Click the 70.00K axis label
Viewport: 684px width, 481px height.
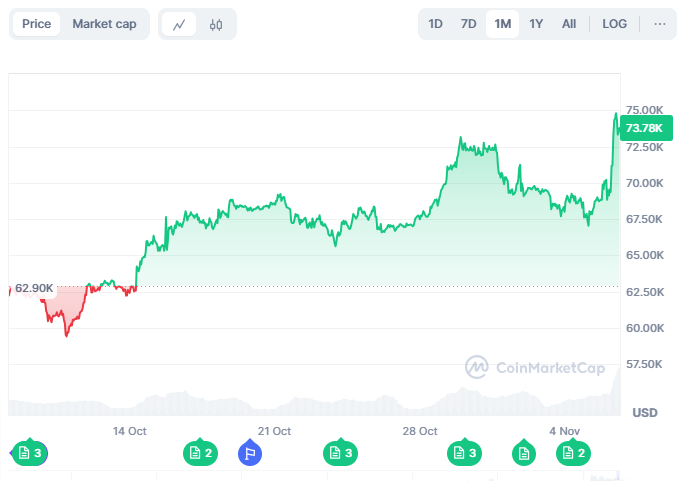644,183
